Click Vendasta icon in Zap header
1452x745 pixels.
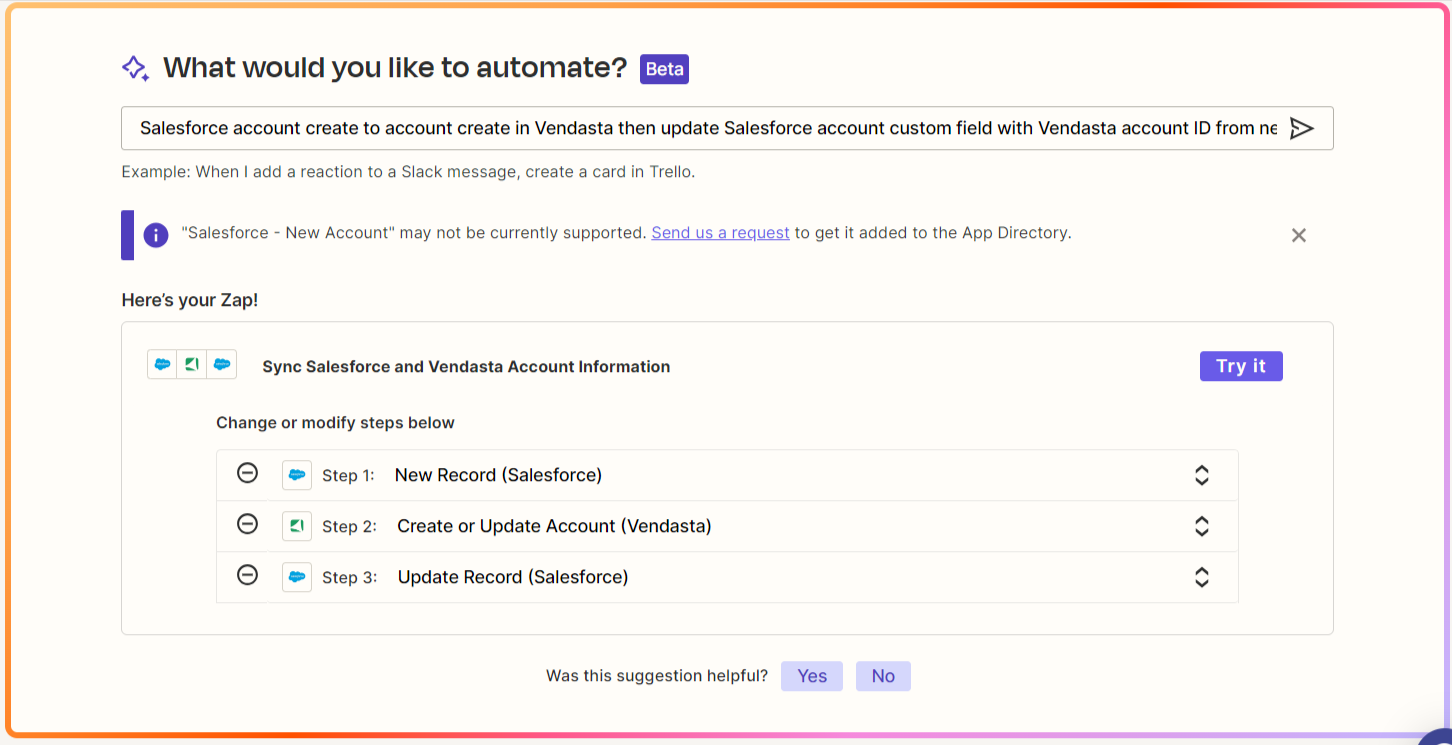(x=192, y=364)
